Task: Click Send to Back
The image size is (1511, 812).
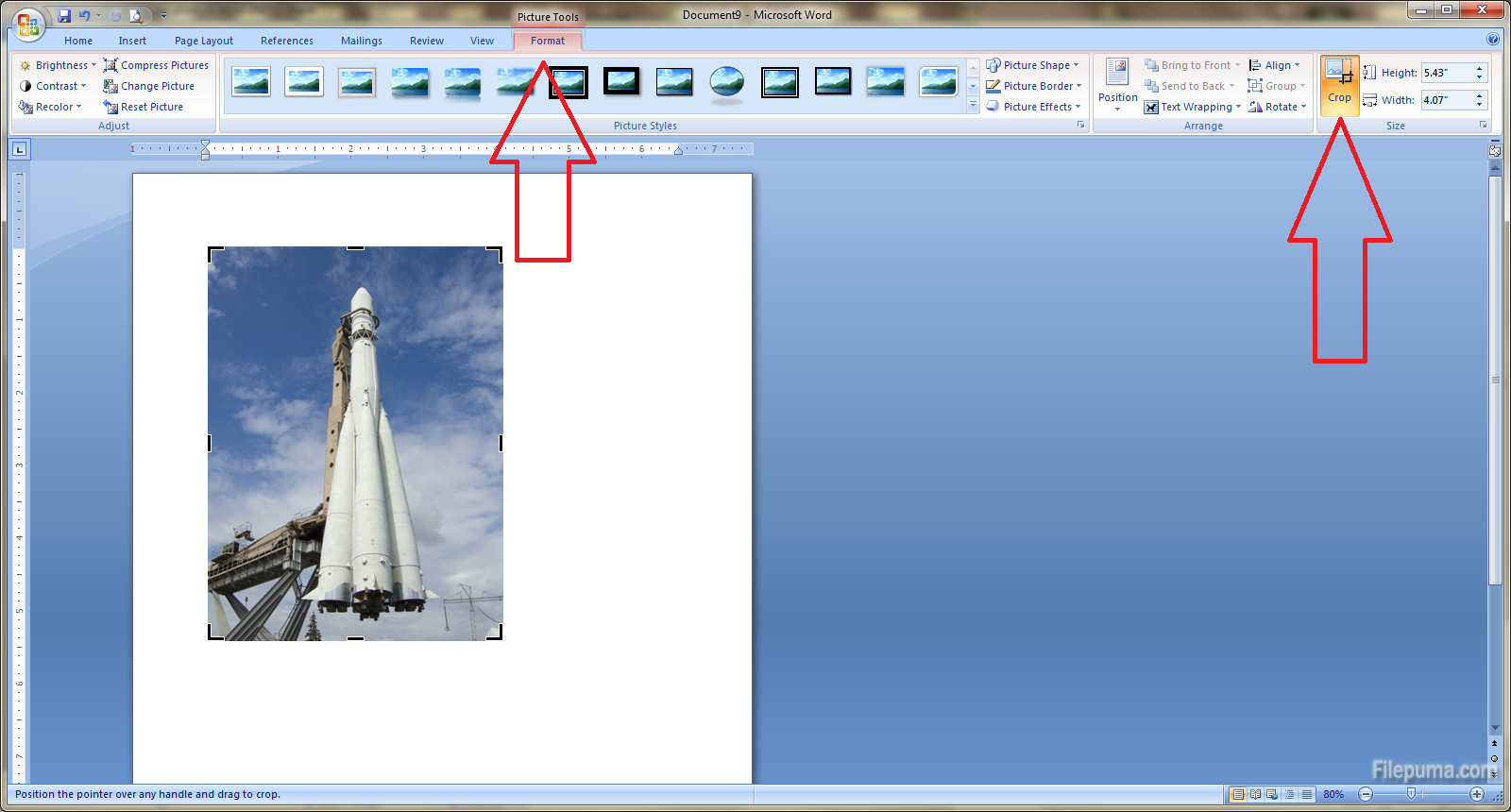Action: [x=1189, y=86]
